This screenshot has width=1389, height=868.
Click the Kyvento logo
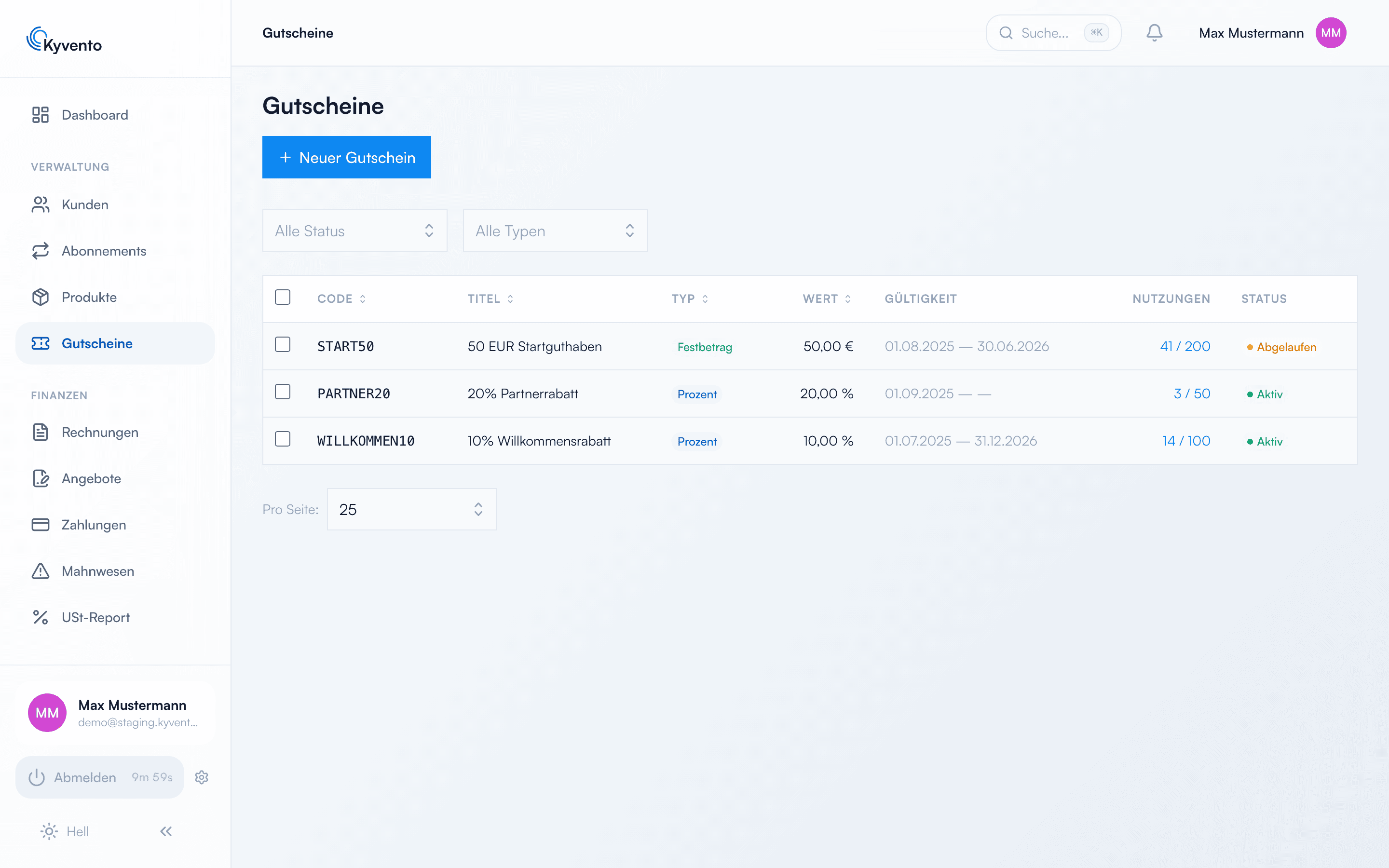pos(64,40)
